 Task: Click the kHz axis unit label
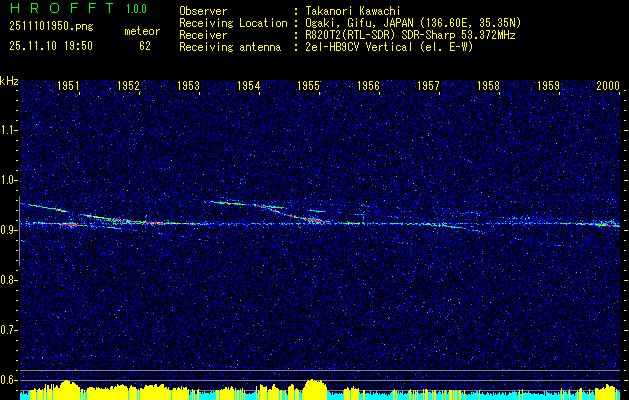pos(9,81)
